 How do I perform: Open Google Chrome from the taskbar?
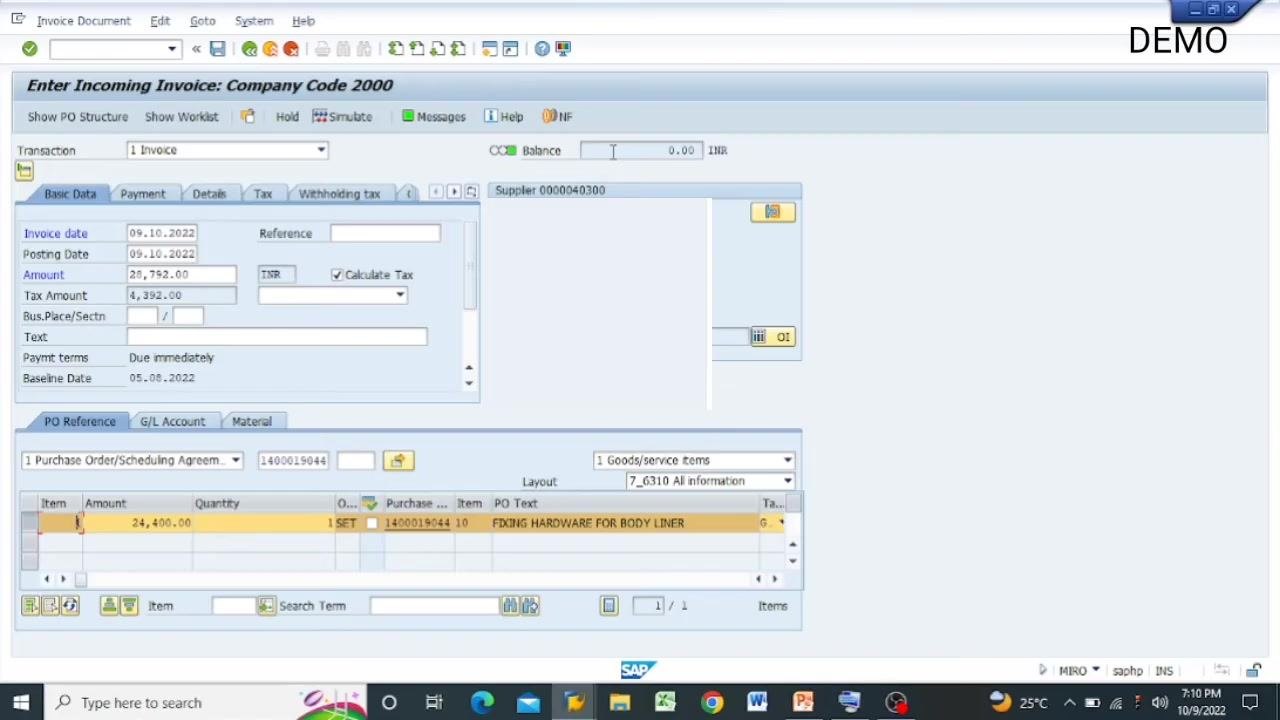711,702
